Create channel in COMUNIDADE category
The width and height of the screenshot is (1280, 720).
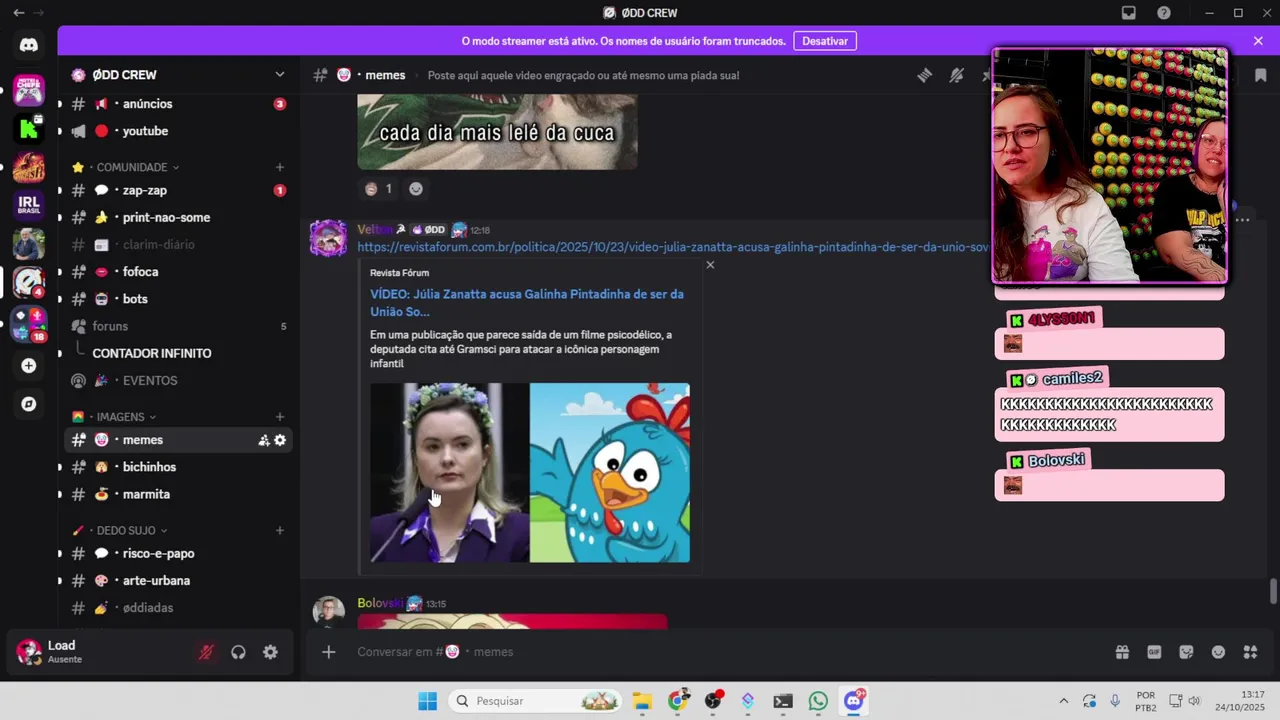coord(280,167)
